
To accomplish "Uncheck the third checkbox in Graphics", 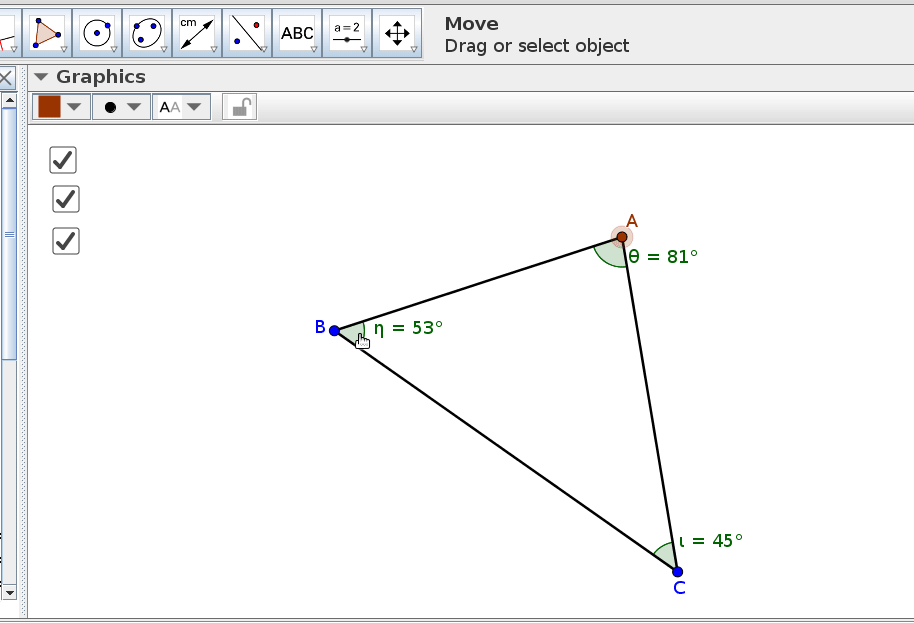I will [66, 241].
